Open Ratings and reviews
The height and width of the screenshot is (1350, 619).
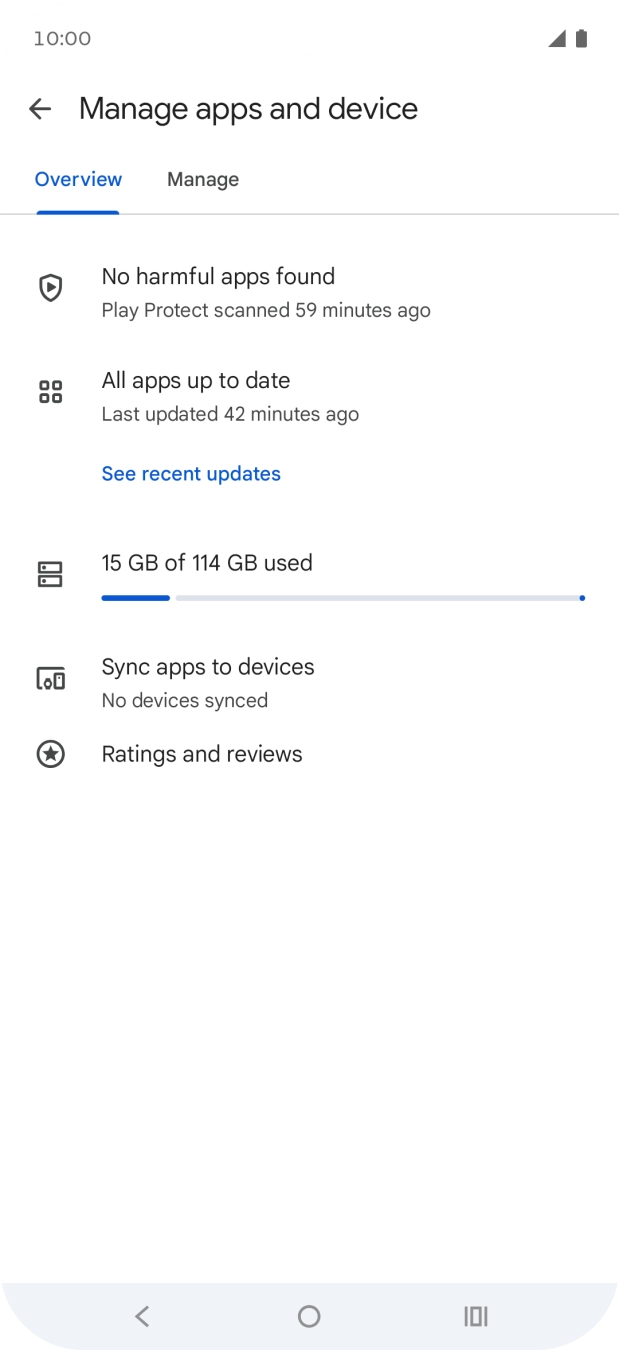coord(309,754)
